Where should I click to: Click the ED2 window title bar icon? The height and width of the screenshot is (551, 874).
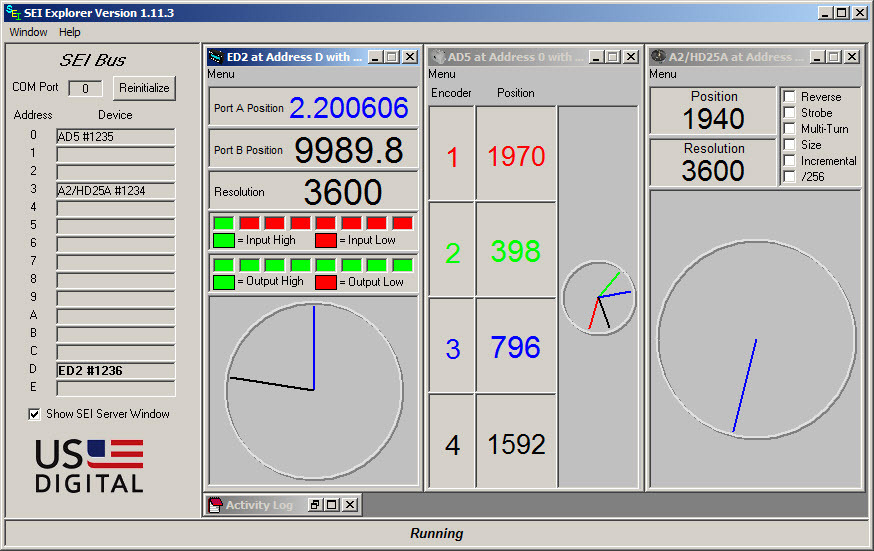pos(215,57)
